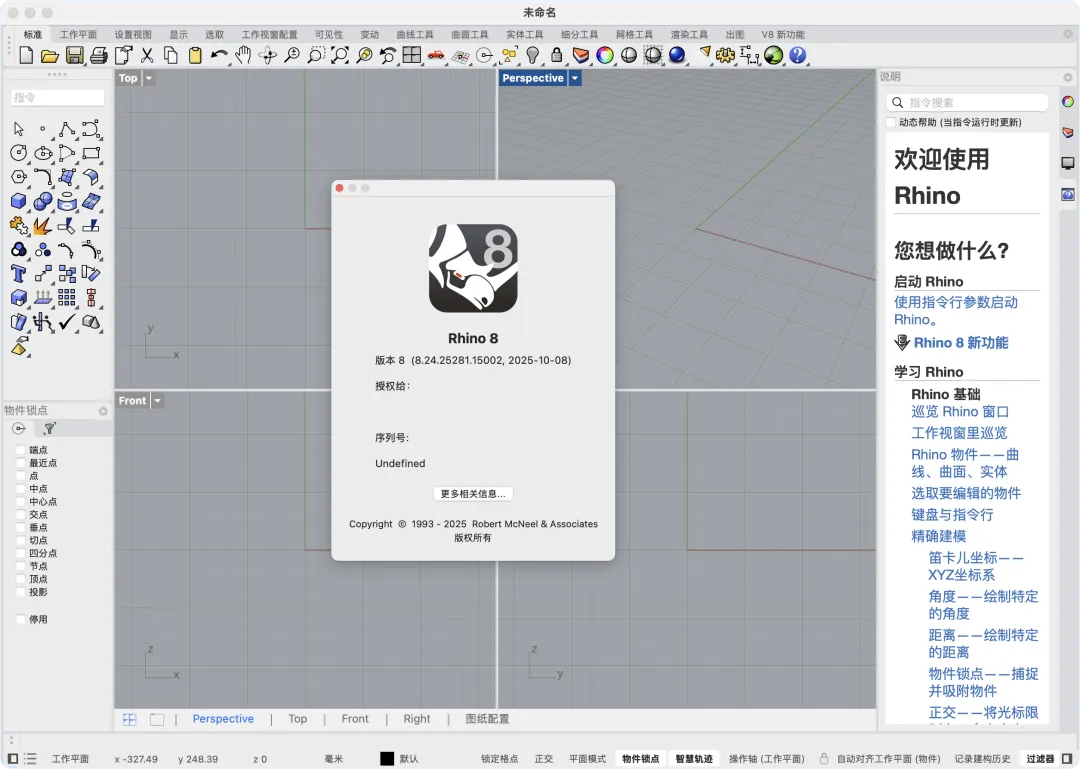Click the Explode orange burst tool
1080x769 pixels.
(x=43, y=225)
